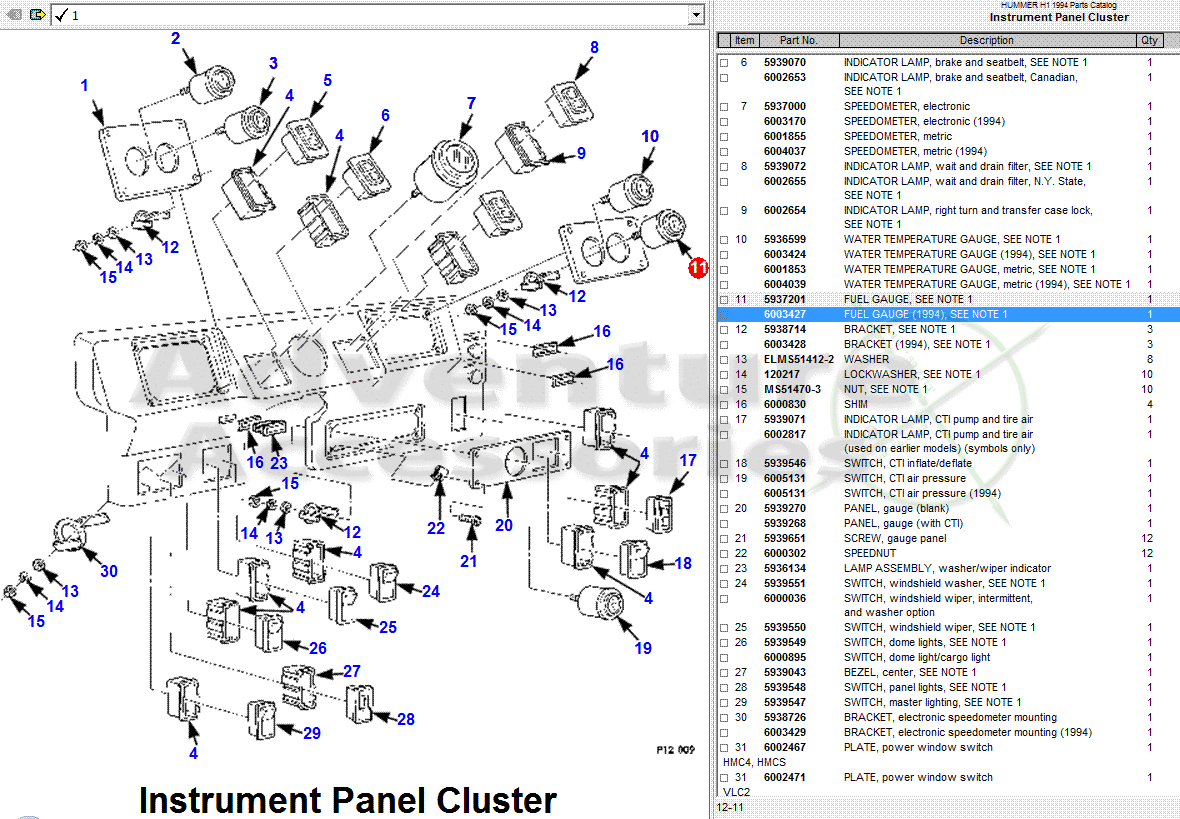1180x819 pixels.
Task: Click callout number 2 on the diagram
Action: 175,38
